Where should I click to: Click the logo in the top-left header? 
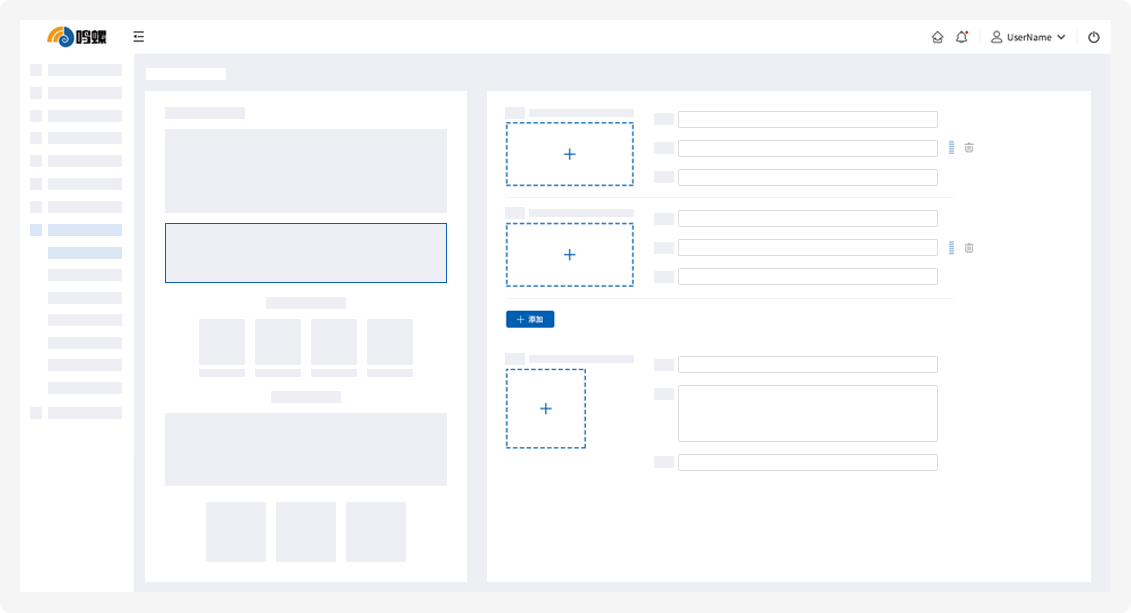pyautogui.click(x=77, y=37)
